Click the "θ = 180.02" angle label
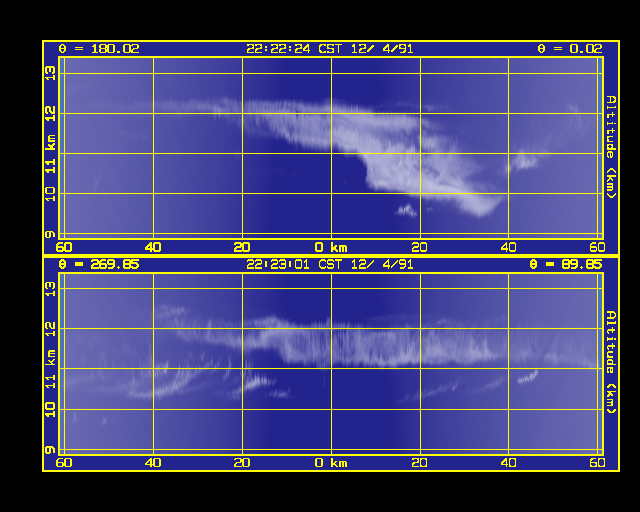Image resolution: width=640 pixels, height=512 pixels. pyautogui.click(x=99, y=49)
